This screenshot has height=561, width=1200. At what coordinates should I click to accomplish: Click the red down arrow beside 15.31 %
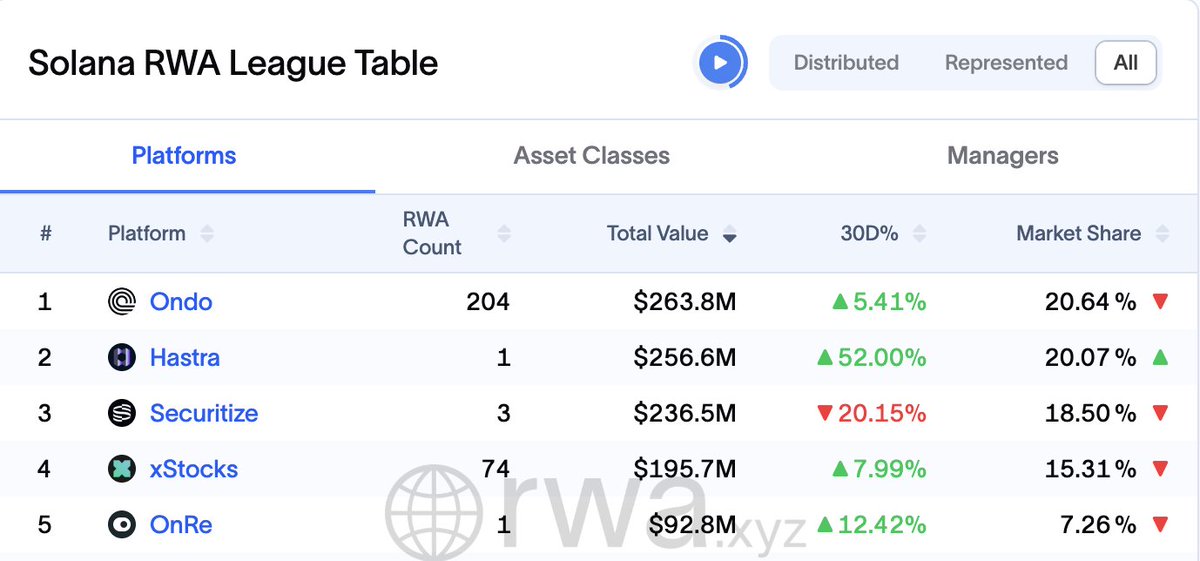coord(1160,469)
